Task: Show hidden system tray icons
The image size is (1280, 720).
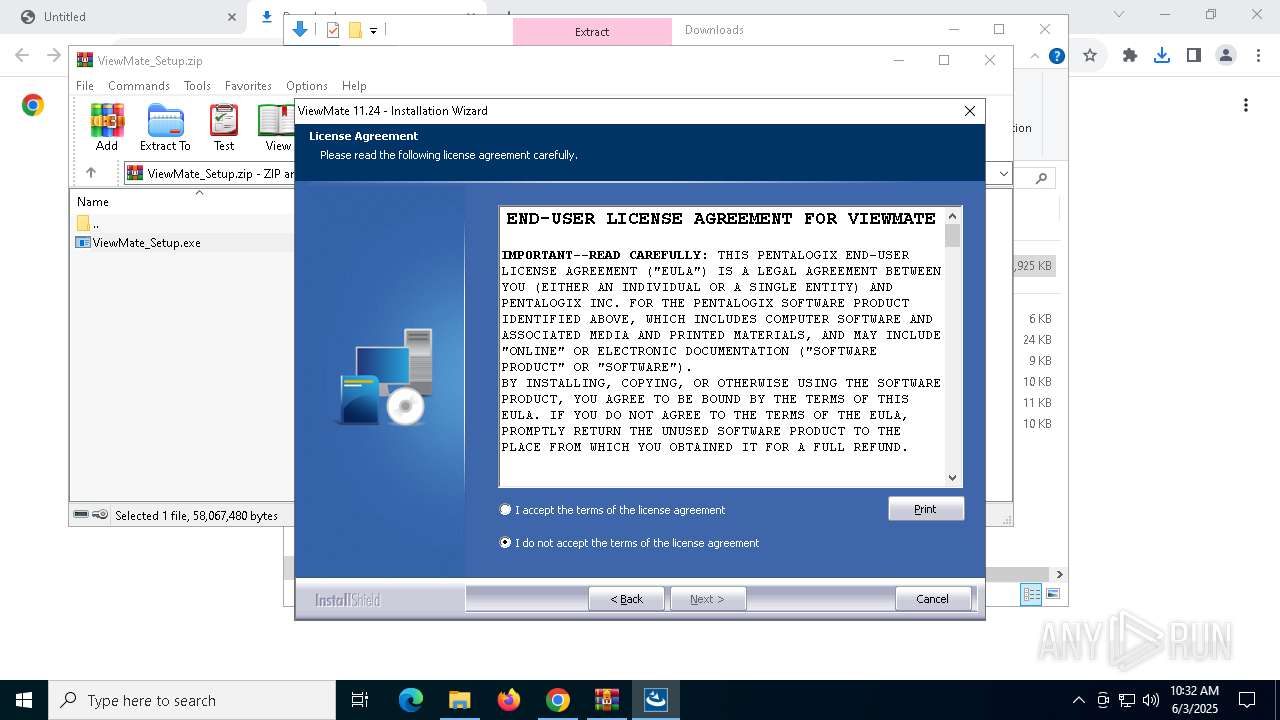Action: click(1078, 700)
